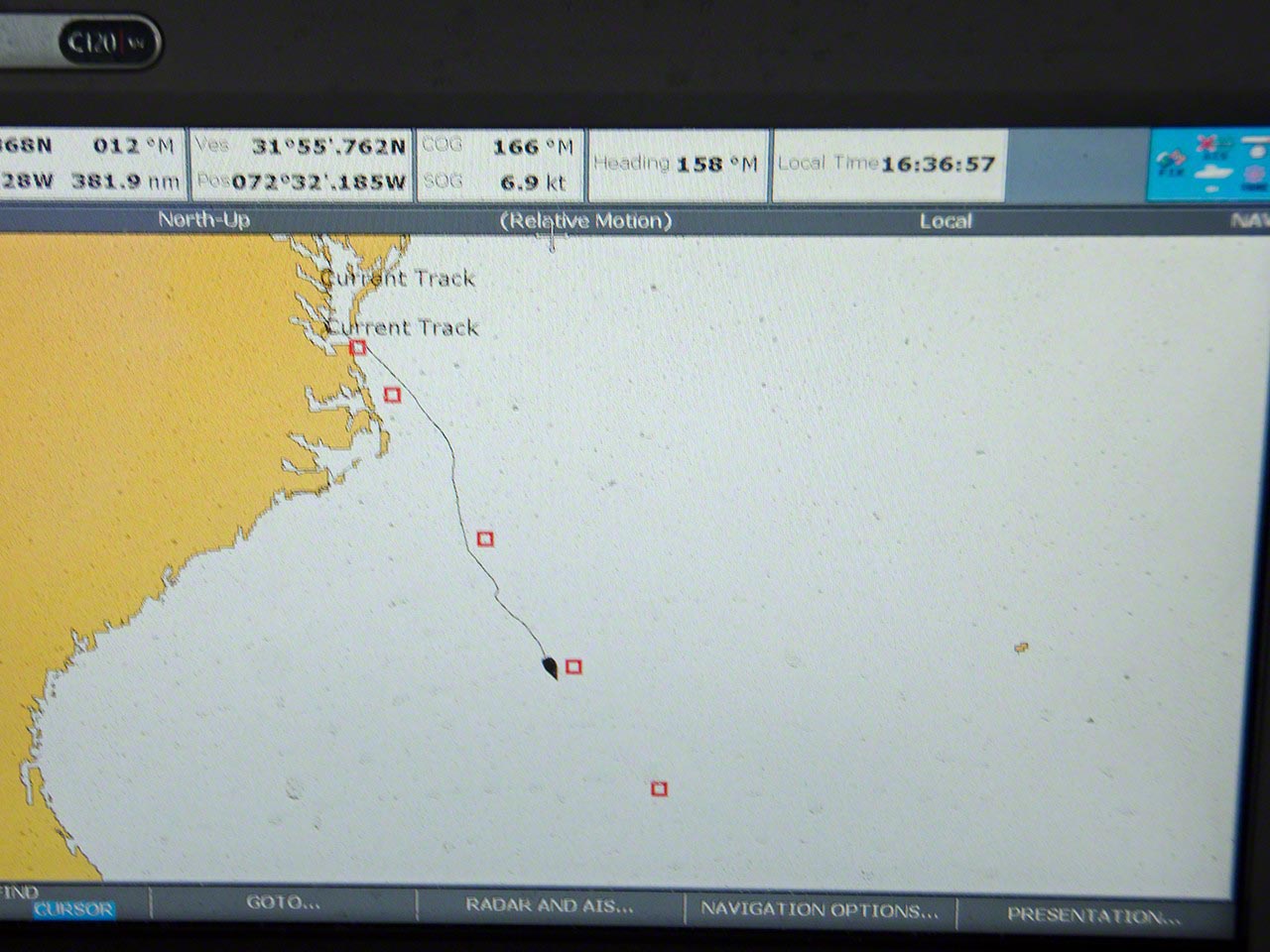Select waypoint square beside the vessel
The width and height of the screenshot is (1270, 952).
[573, 666]
